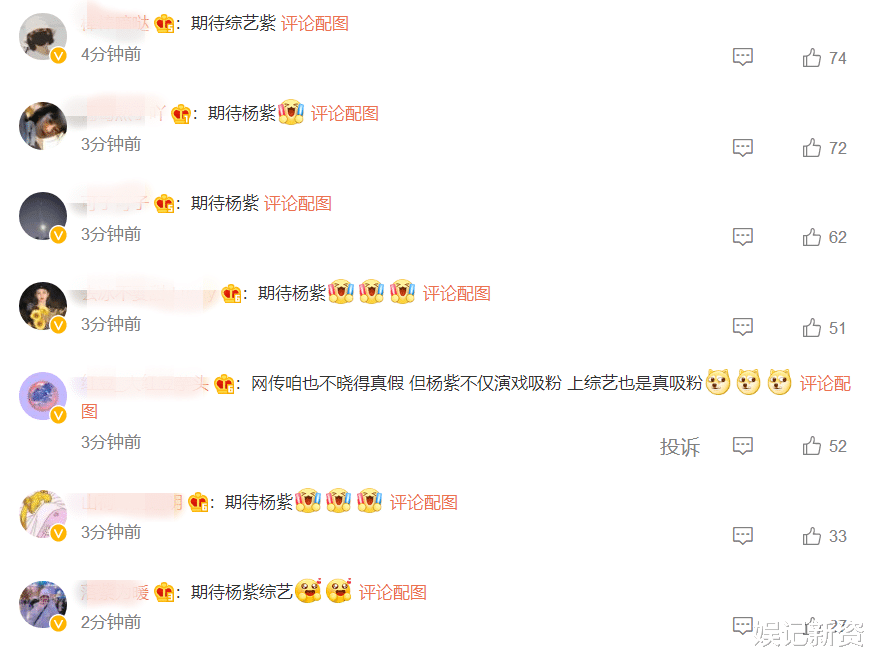Open 评论配图 beside 期待杨紫综艺
Screen dimensions: 879x667
coord(392,592)
